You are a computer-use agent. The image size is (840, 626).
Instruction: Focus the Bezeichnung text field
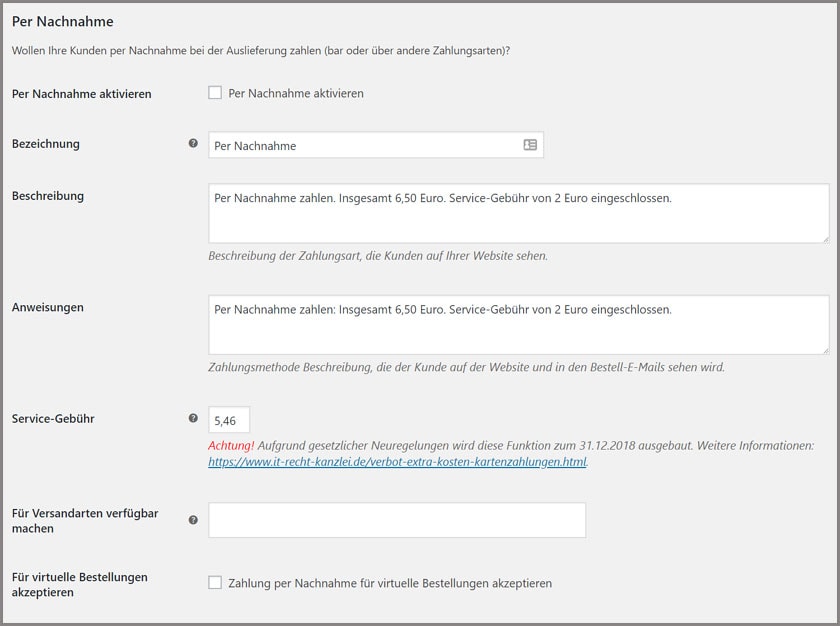(x=365, y=145)
